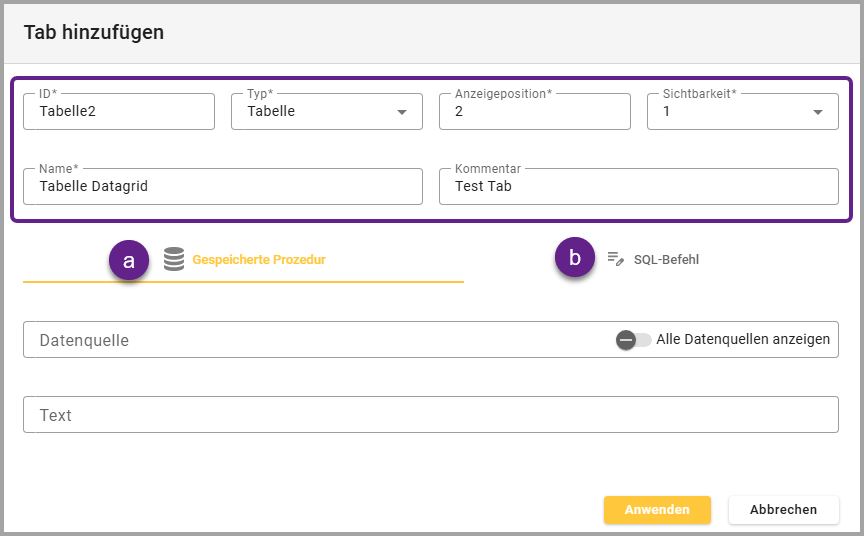The image size is (864, 536).
Task: Focus the ID field containing 'Tabelle2'
Action: pyautogui.click(x=119, y=112)
